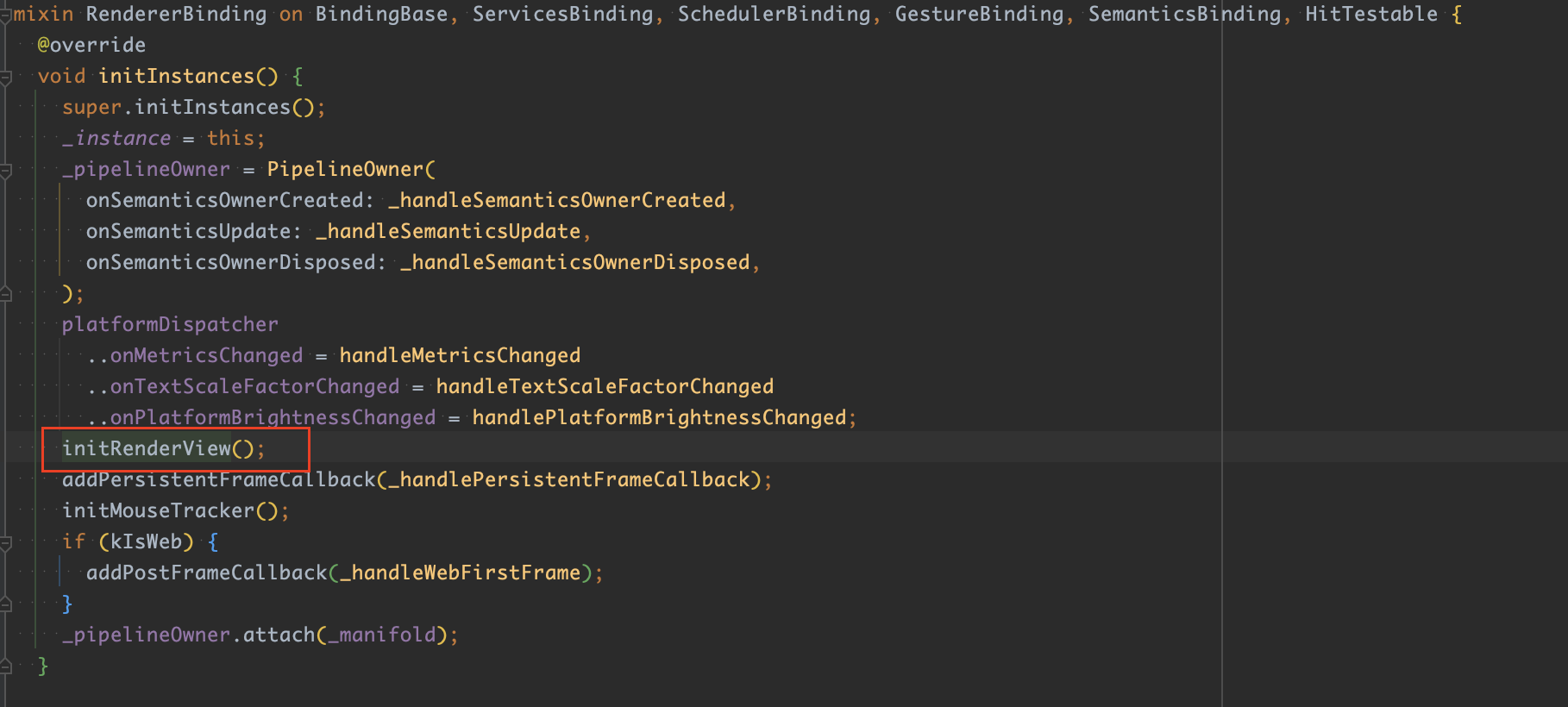Image resolution: width=1568 pixels, height=707 pixels.
Task: Click GestureBinding in the on clause
Action: tap(979, 14)
